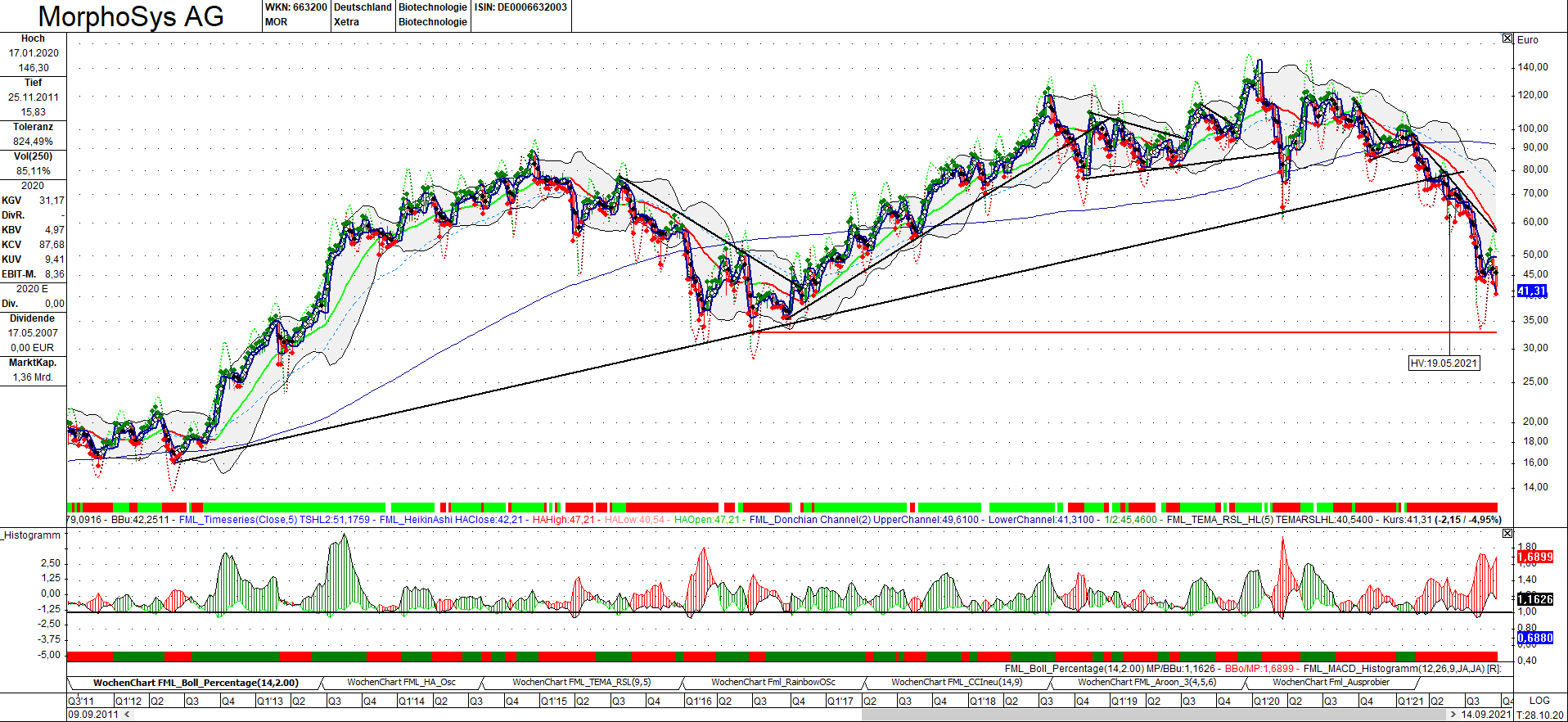Click the FML_Donchian Channel(2) legend entry
The height and width of the screenshot is (722, 1568).
tap(809, 520)
